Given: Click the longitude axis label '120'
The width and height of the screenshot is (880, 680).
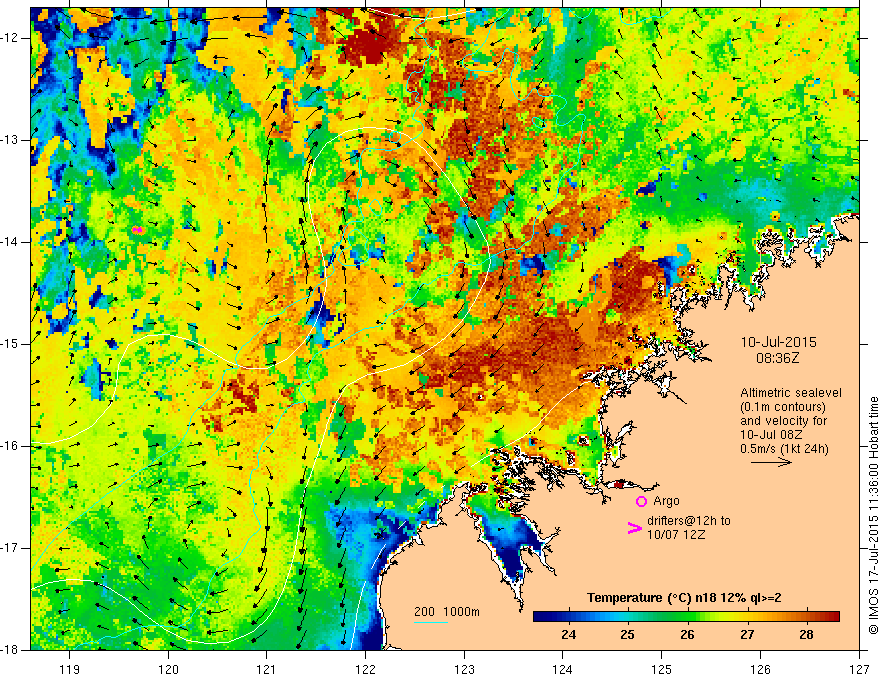Looking at the screenshot, I should click(168, 669).
